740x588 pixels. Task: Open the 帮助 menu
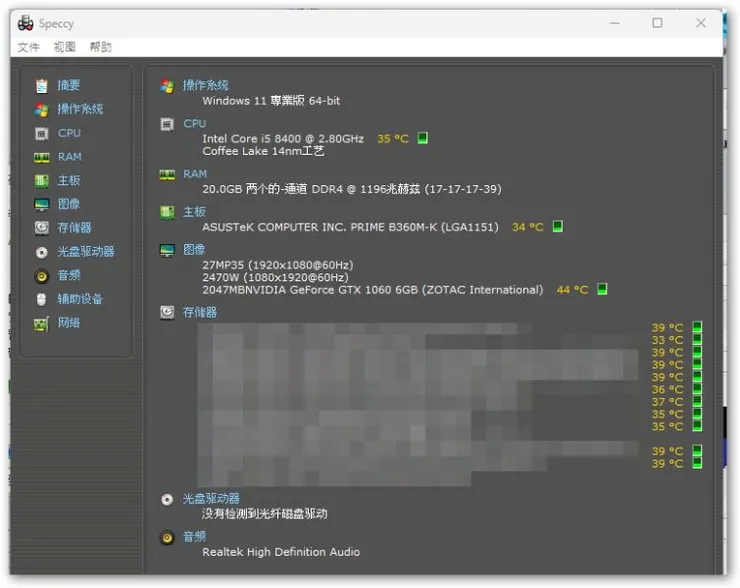[x=101, y=47]
